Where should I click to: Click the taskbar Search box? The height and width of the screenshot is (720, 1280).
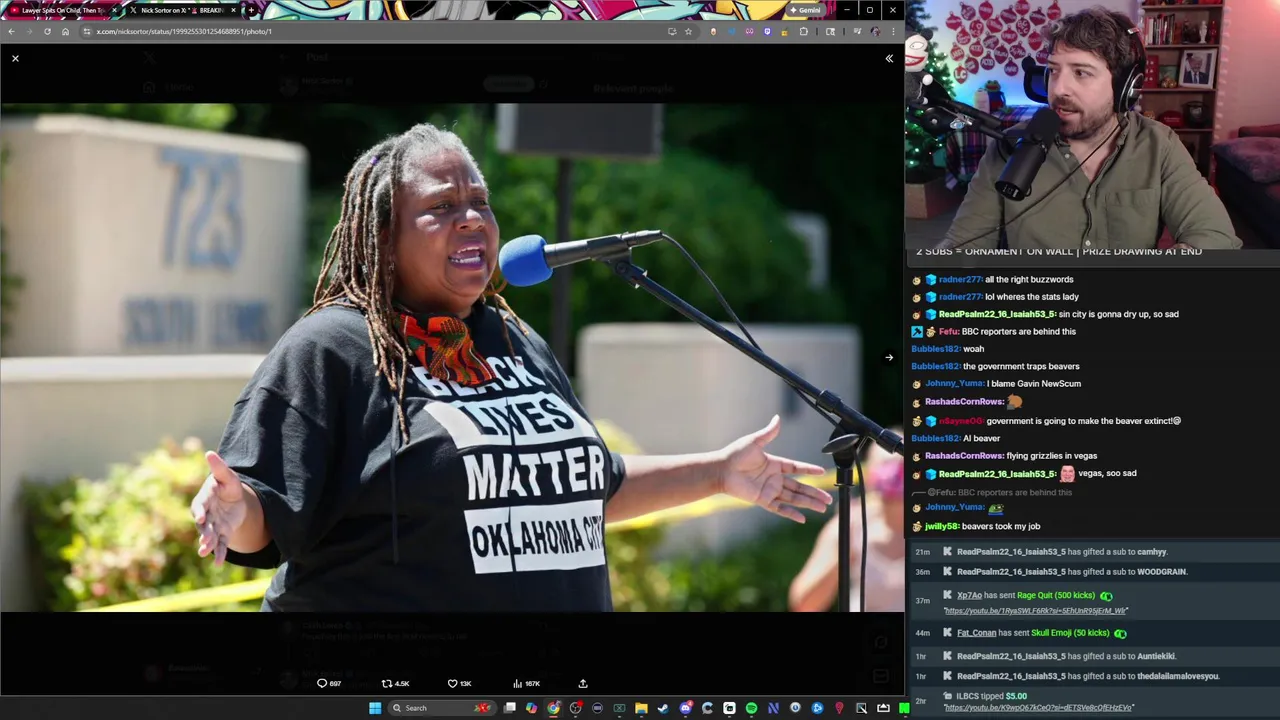[440, 708]
